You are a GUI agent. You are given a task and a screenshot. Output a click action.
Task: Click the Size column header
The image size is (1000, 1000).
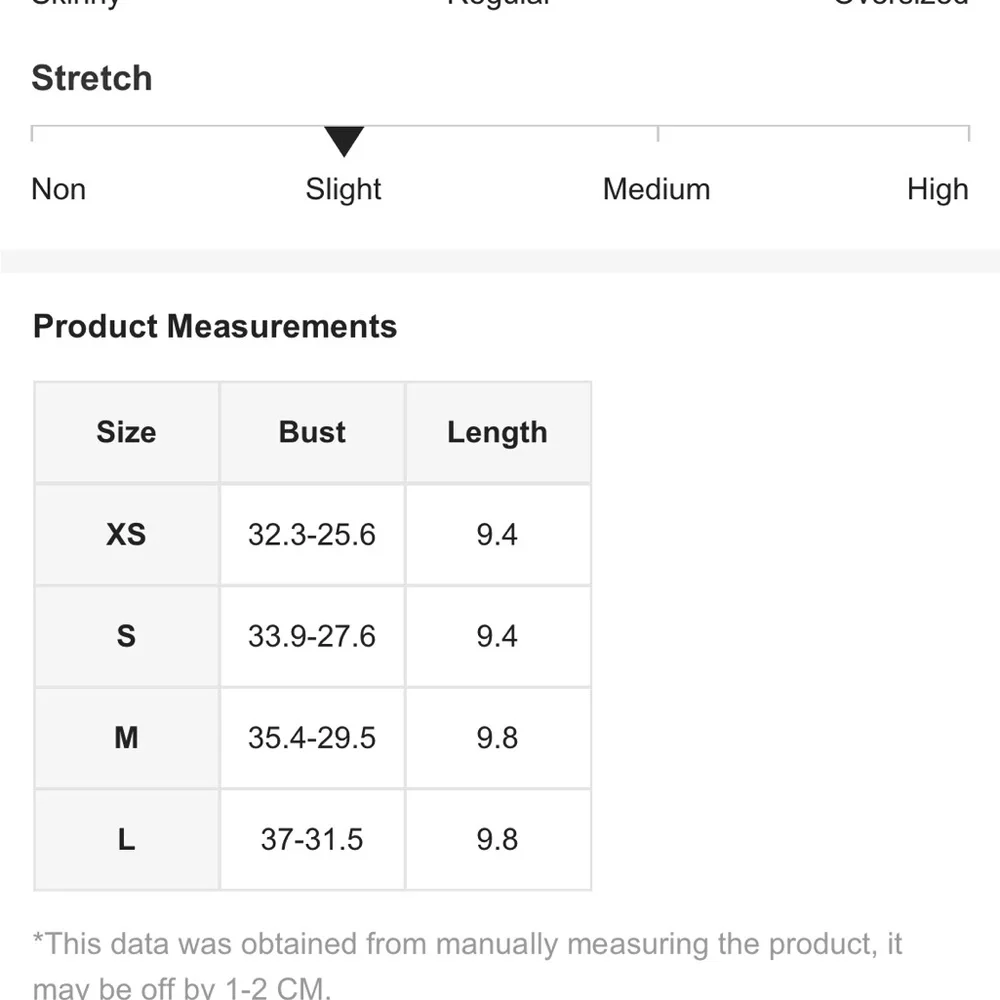pyautogui.click(x=126, y=432)
